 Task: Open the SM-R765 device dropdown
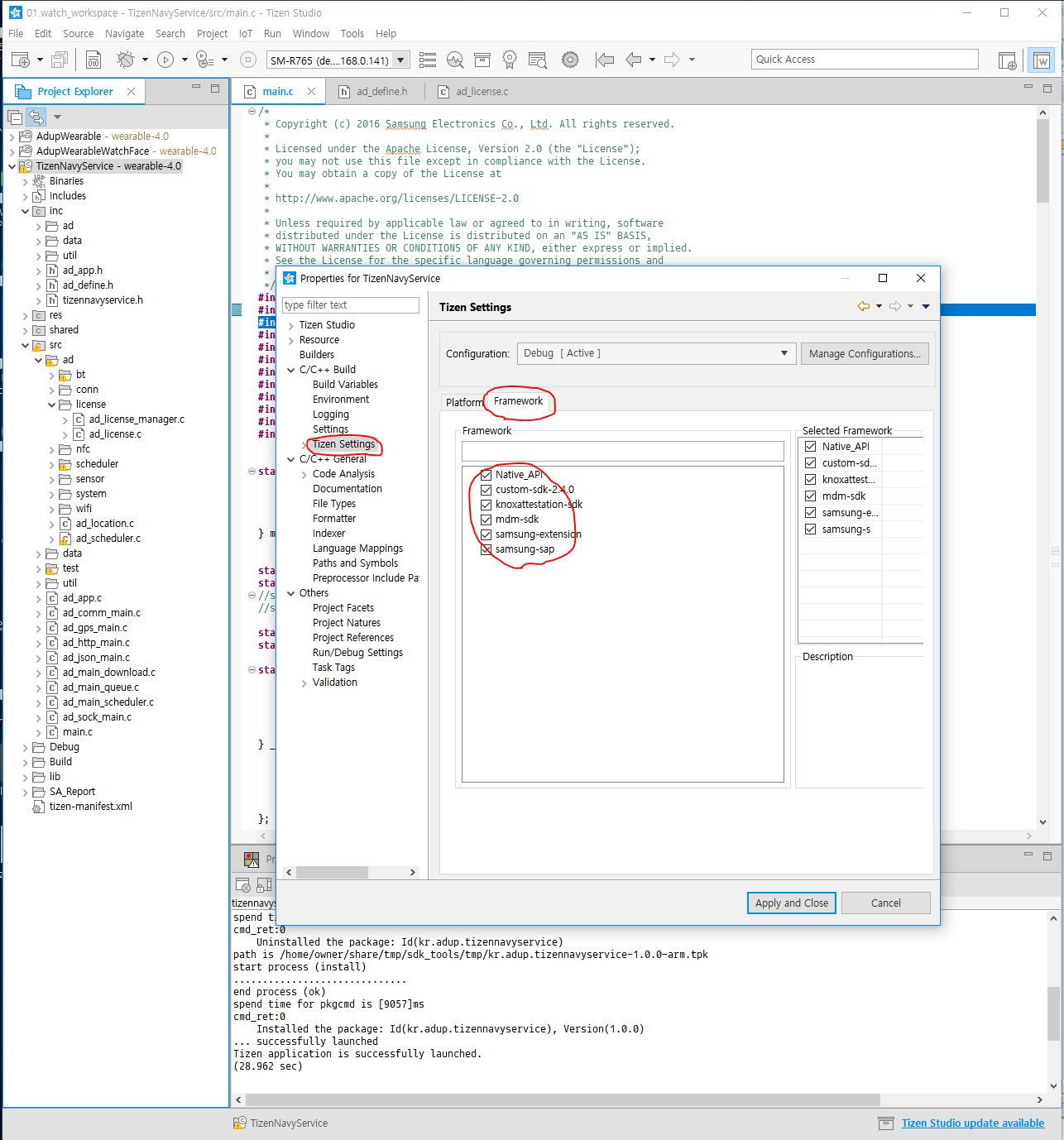(401, 60)
